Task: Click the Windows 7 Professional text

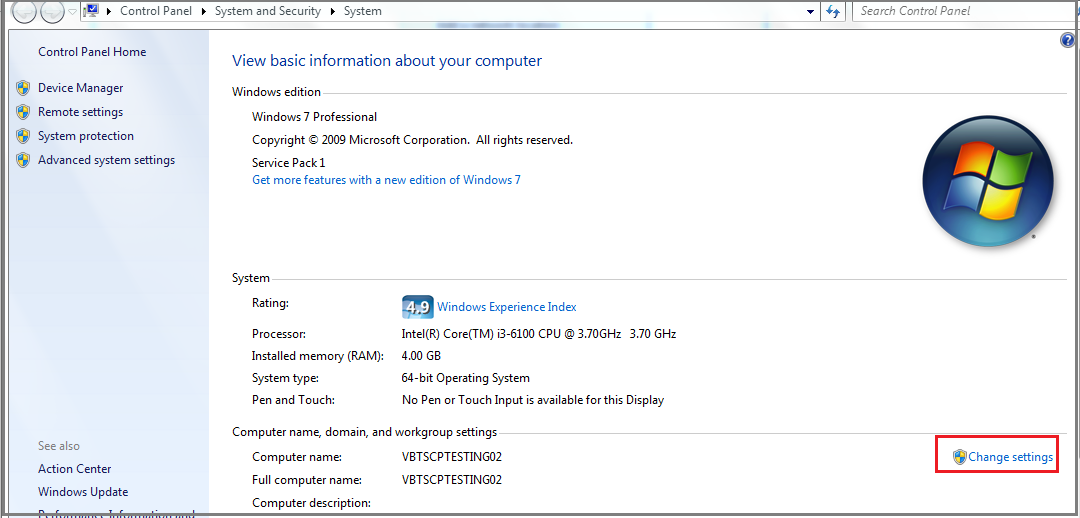Action: pyautogui.click(x=315, y=117)
